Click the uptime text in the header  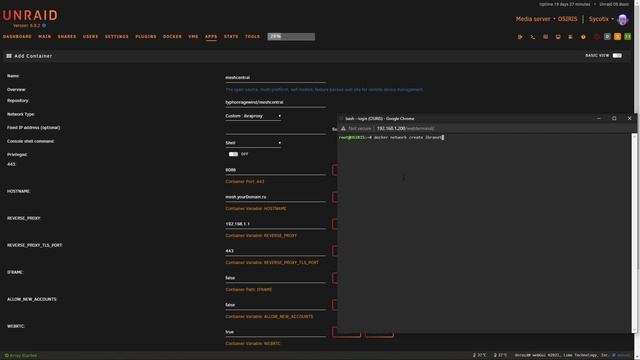click(x=564, y=4)
